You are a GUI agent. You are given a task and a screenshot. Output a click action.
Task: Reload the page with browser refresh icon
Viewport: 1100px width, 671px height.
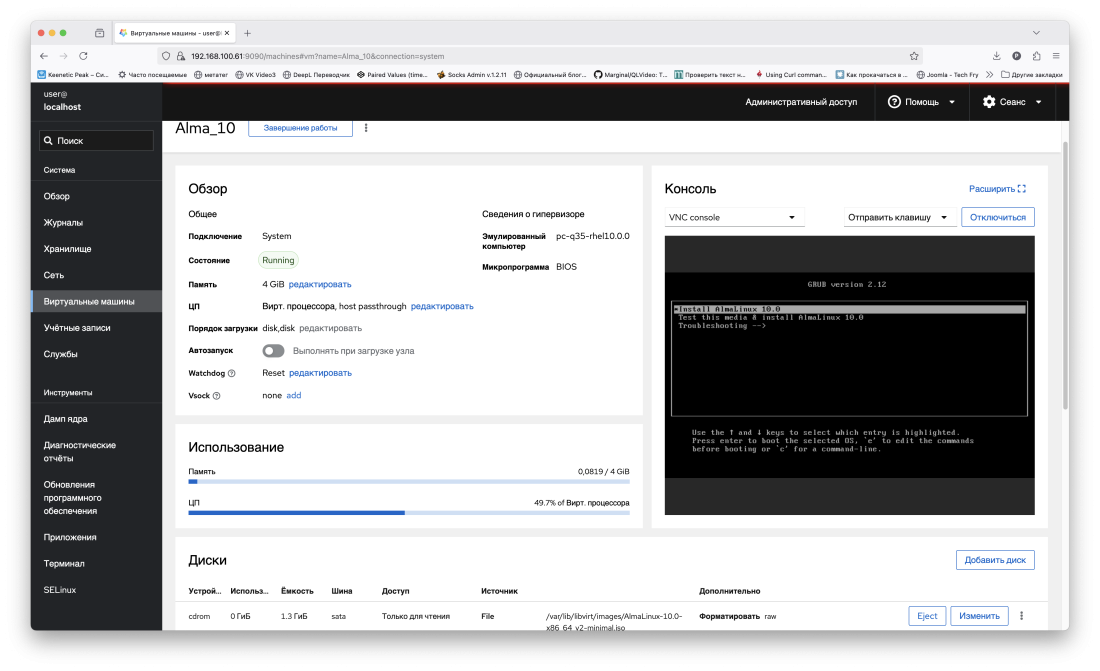point(83,56)
